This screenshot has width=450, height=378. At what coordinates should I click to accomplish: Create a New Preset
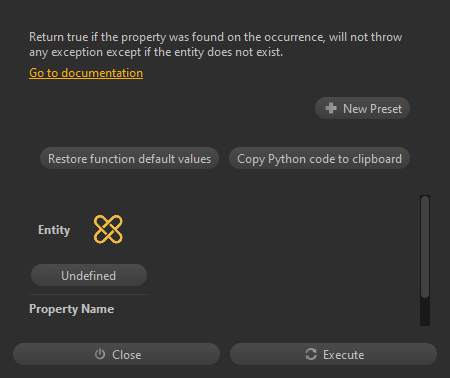tap(362, 108)
